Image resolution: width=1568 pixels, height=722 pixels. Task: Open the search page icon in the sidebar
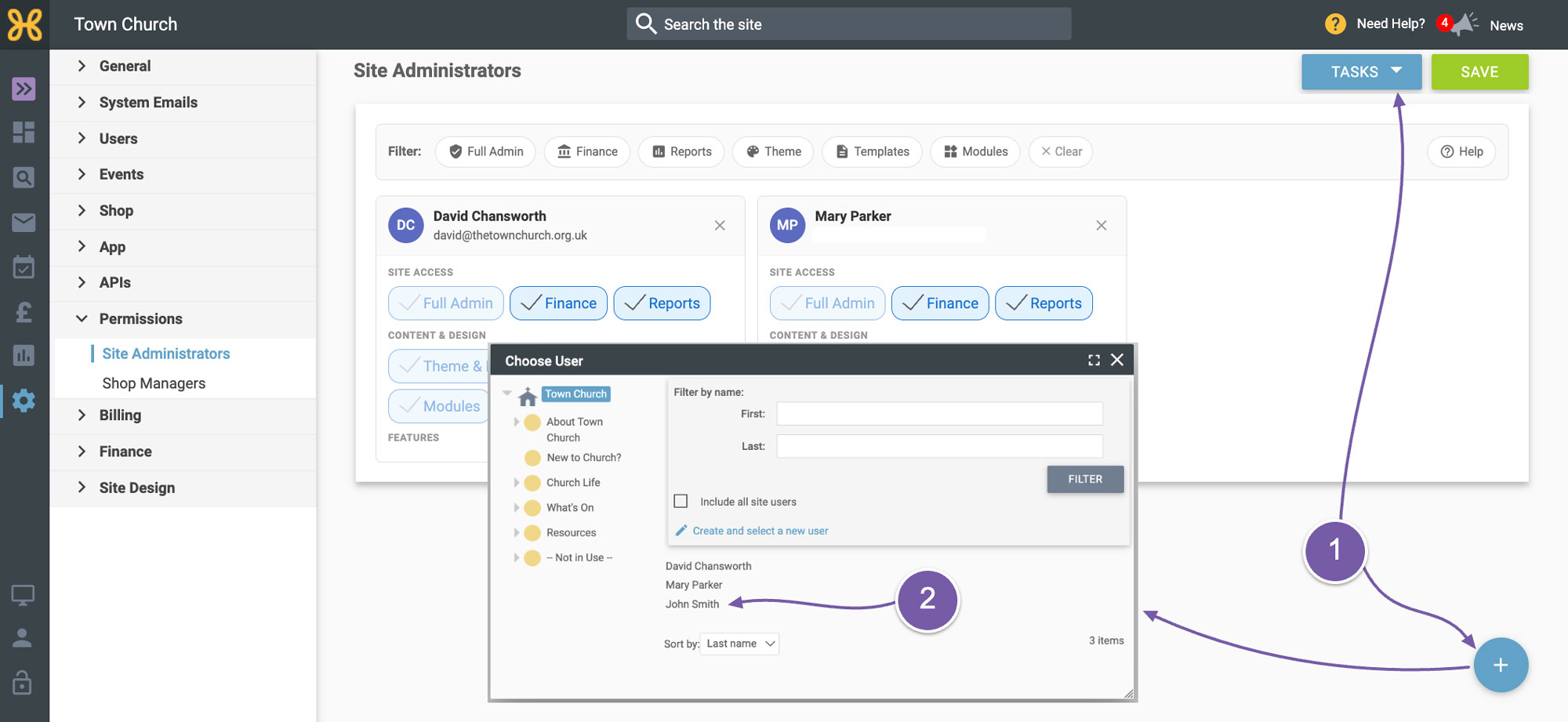tap(24, 178)
